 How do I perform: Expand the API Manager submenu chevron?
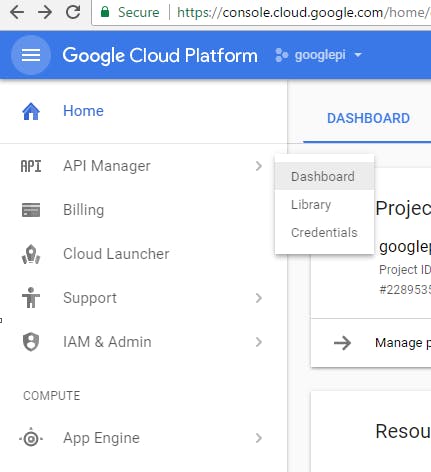pos(259,166)
